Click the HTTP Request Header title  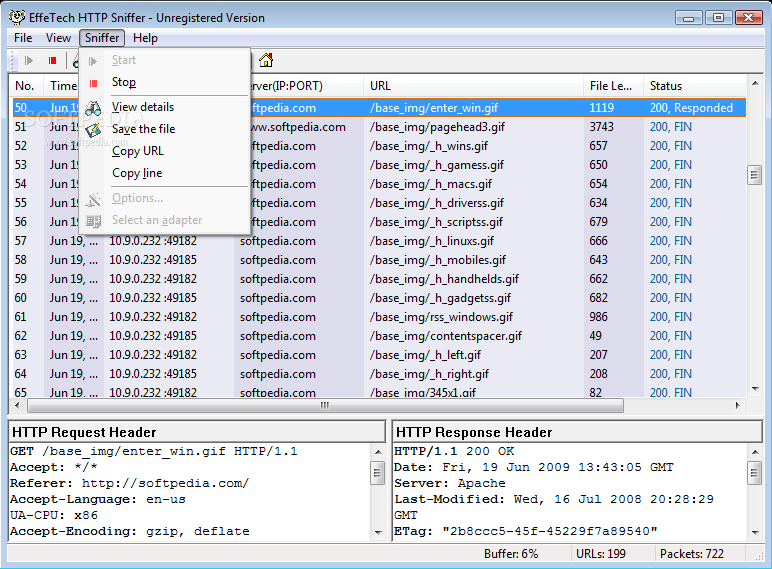tap(84, 432)
